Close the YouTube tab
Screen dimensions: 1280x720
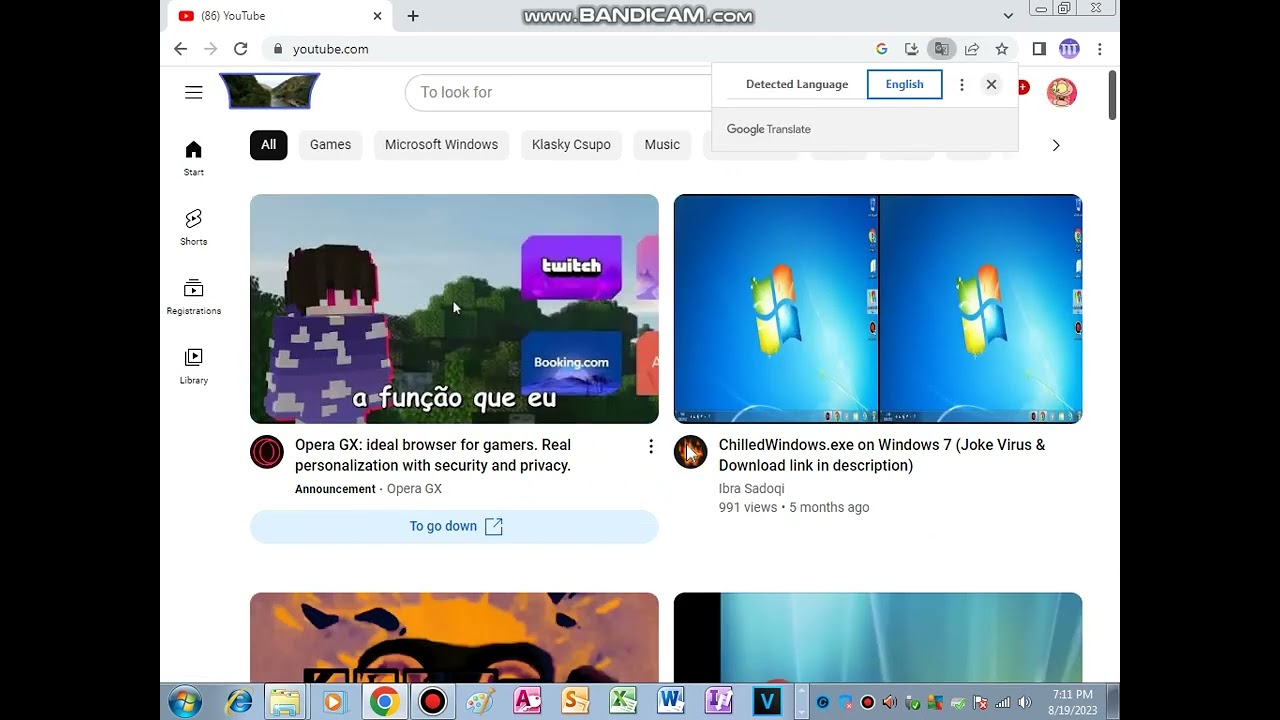click(x=377, y=16)
